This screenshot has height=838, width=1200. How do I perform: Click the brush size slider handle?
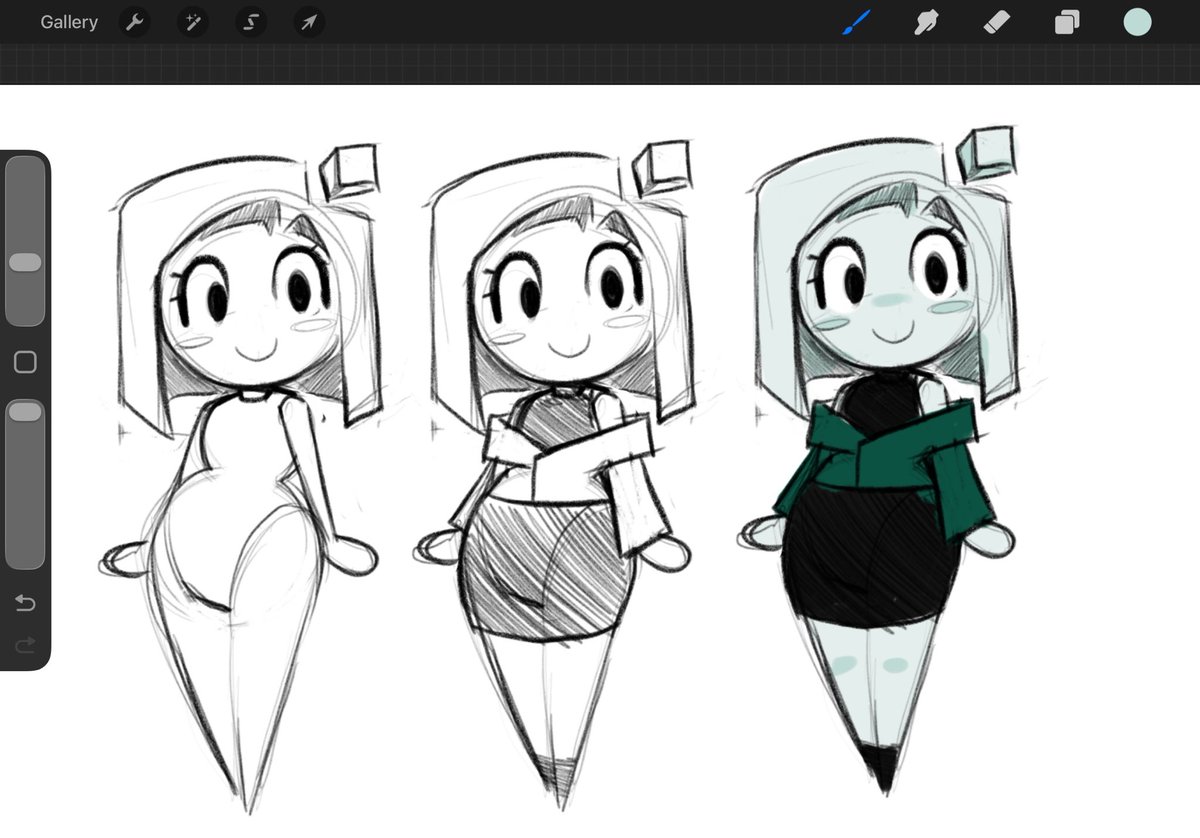(x=25, y=262)
